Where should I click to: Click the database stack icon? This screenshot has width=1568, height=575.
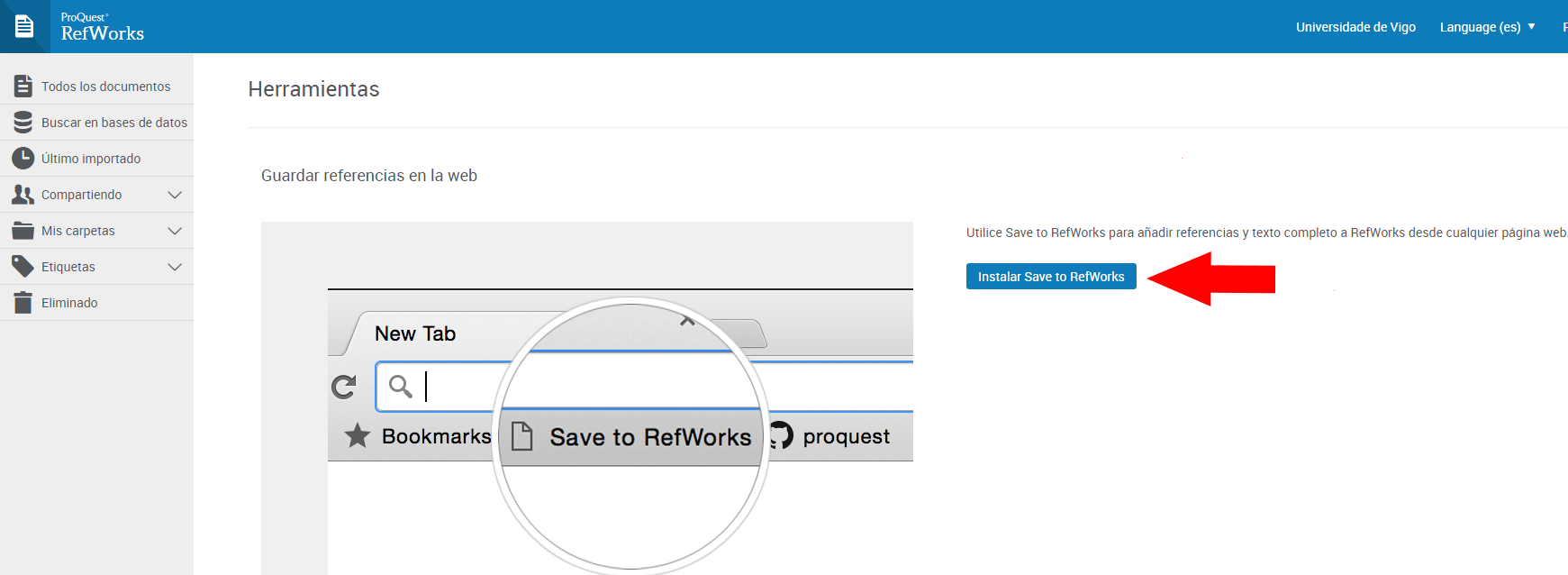point(23,122)
